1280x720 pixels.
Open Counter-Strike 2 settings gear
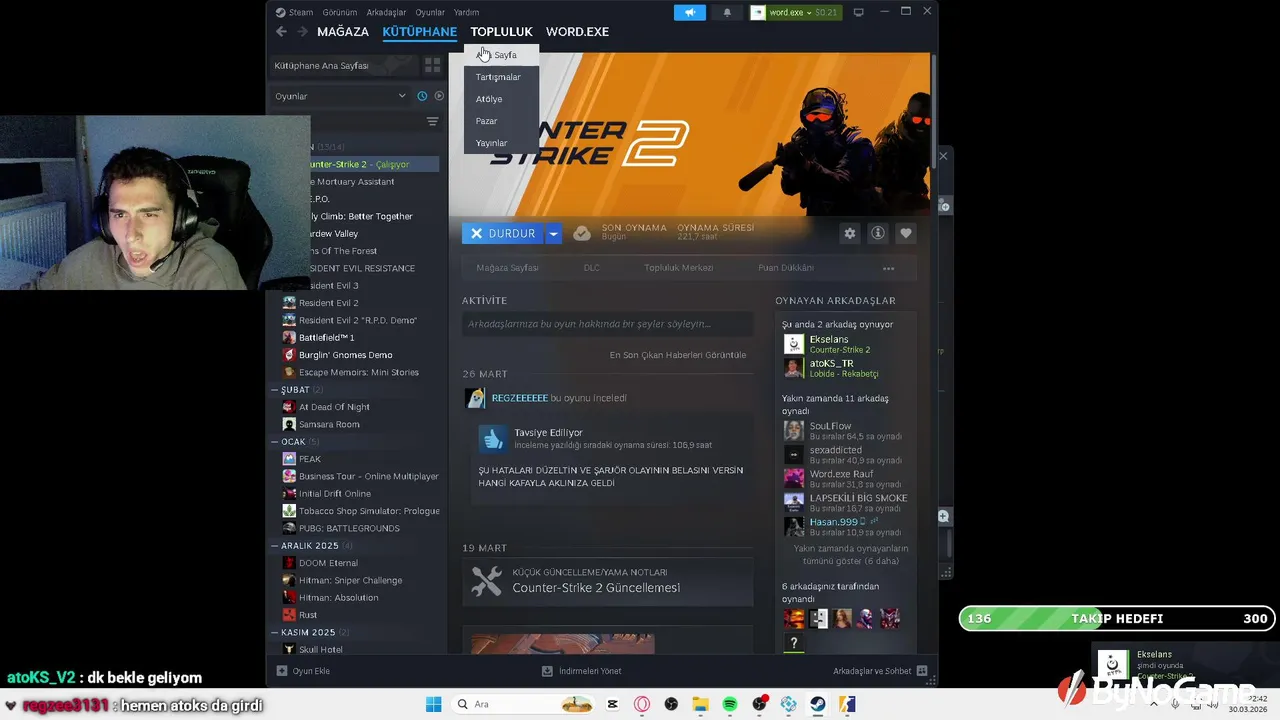pyautogui.click(x=850, y=233)
